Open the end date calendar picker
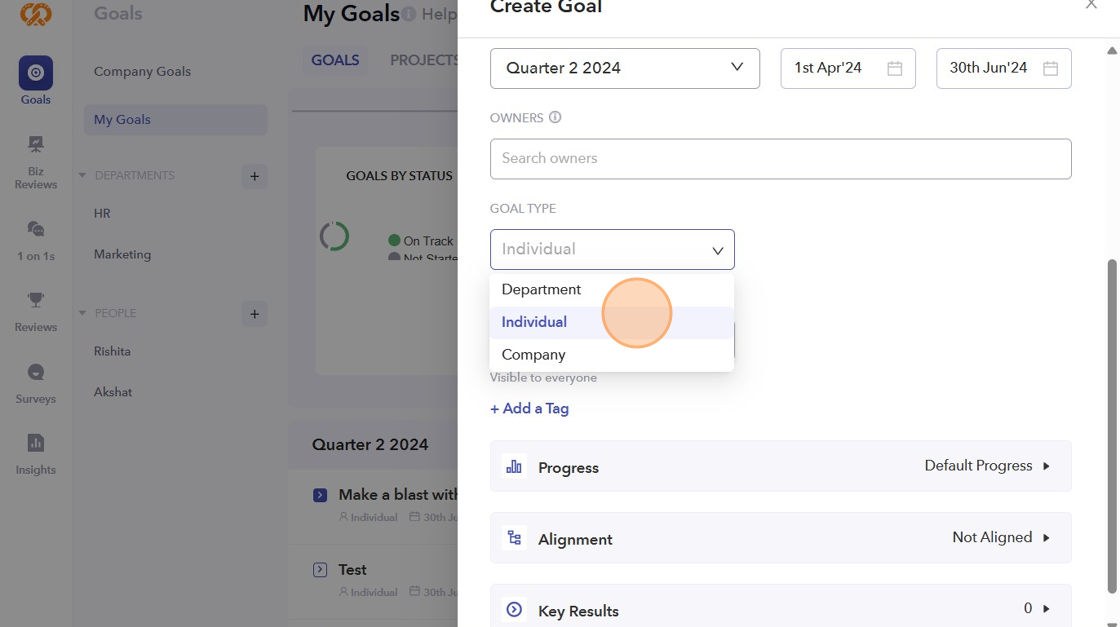The width and height of the screenshot is (1120, 627). pos(1050,69)
